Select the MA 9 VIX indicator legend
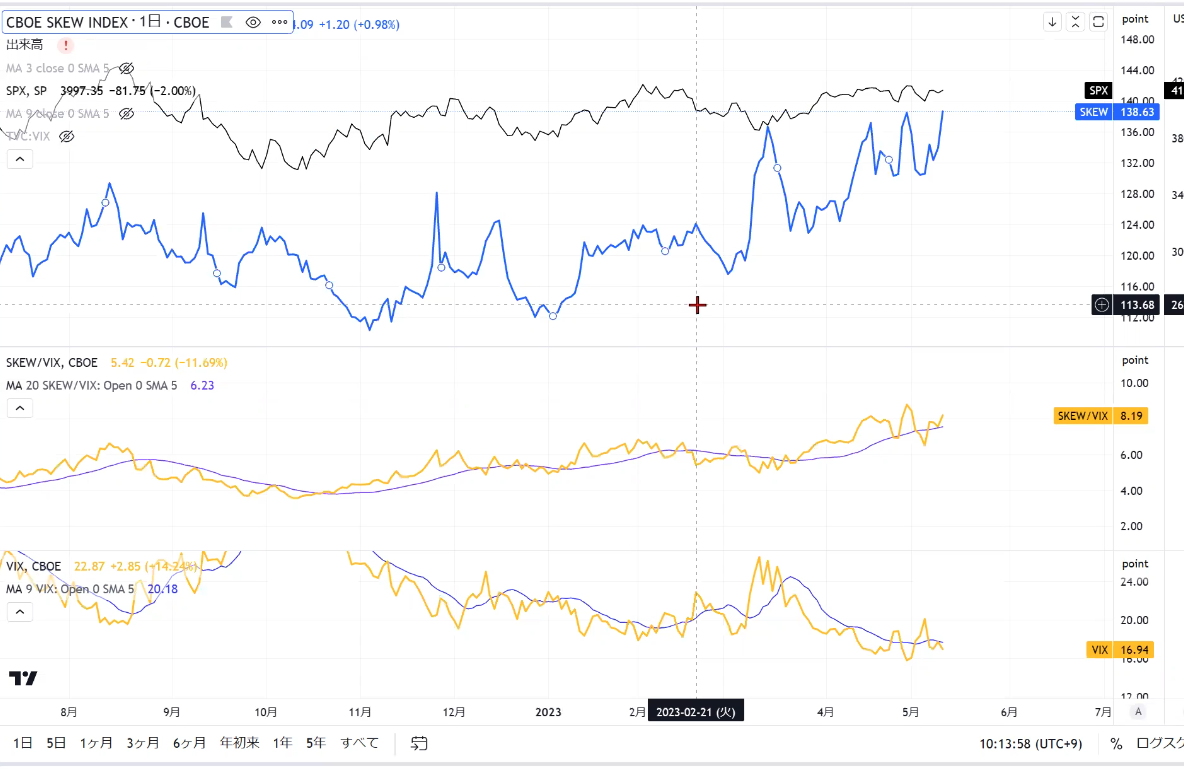Image resolution: width=1184 pixels, height=772 pixels. (x=70, y=589)
